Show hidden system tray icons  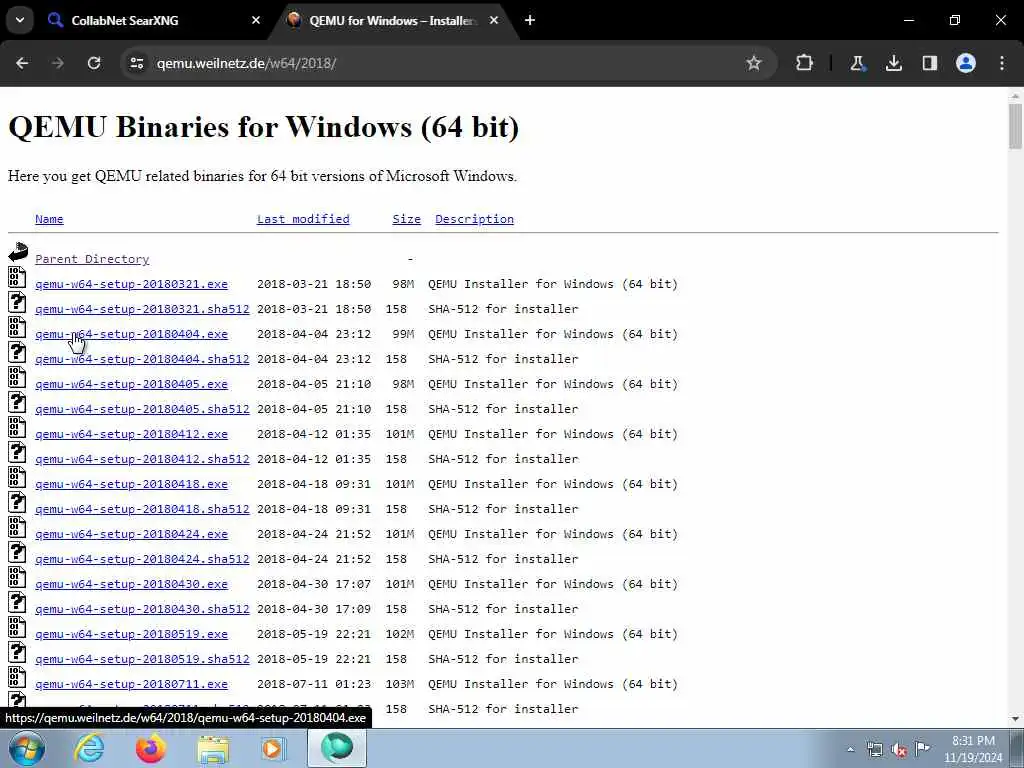pyautogui.click(x=850, y=749)
